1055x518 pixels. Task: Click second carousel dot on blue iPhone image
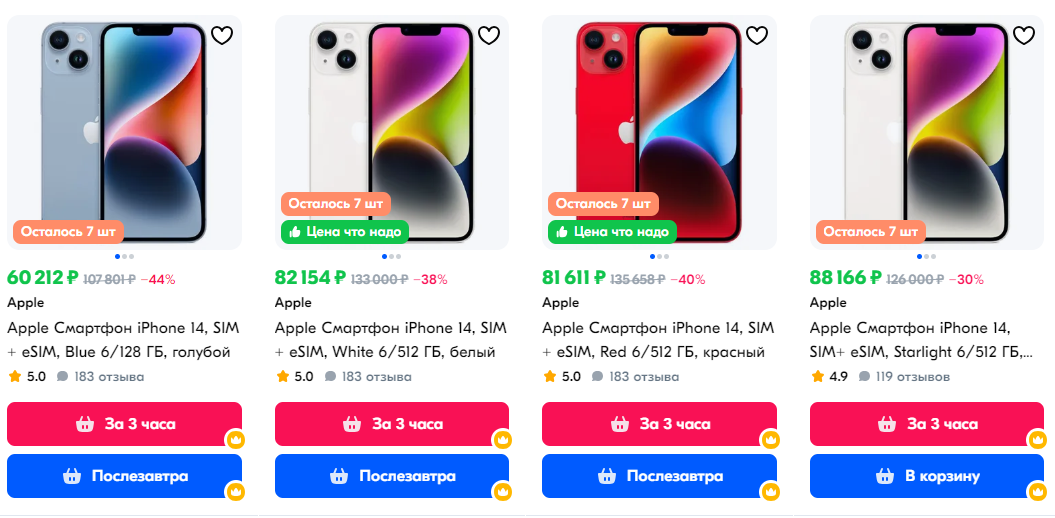coord(124,256)
